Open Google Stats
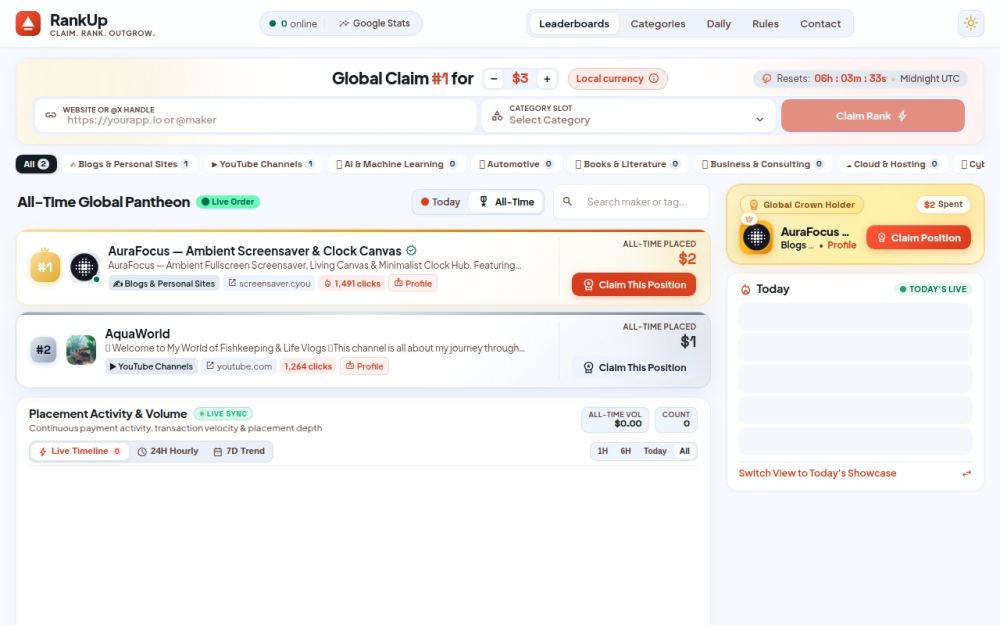 tap(374, 24)
